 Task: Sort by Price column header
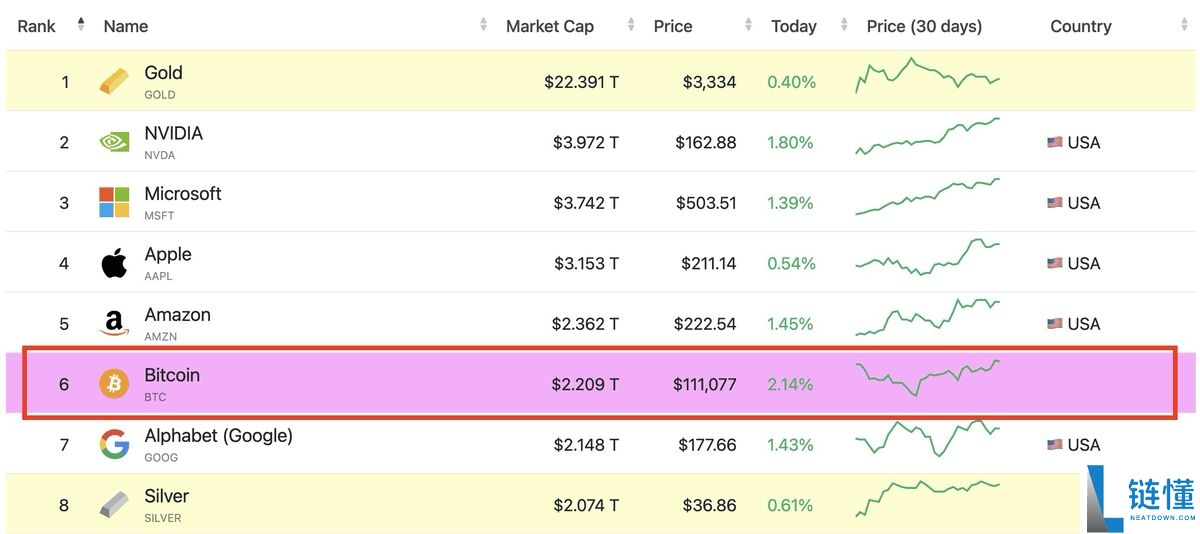(673, 26)
